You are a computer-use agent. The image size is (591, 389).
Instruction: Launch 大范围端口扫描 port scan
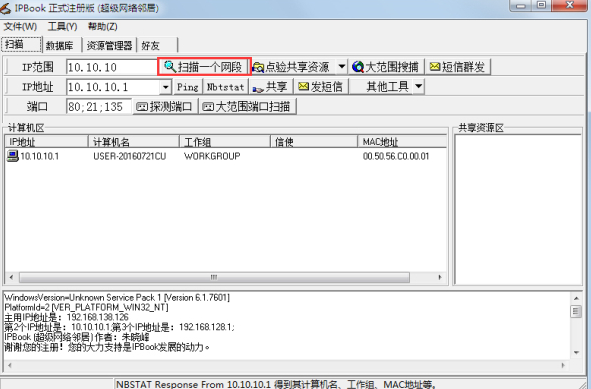[248, 107]
